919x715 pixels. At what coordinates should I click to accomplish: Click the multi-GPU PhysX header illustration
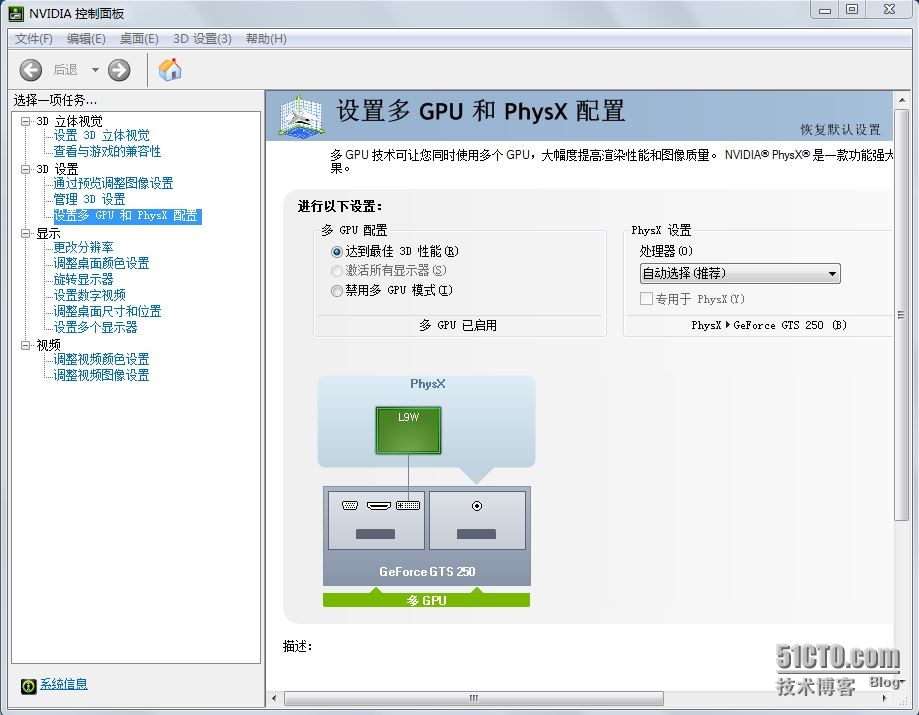click(x=301, y=116)
